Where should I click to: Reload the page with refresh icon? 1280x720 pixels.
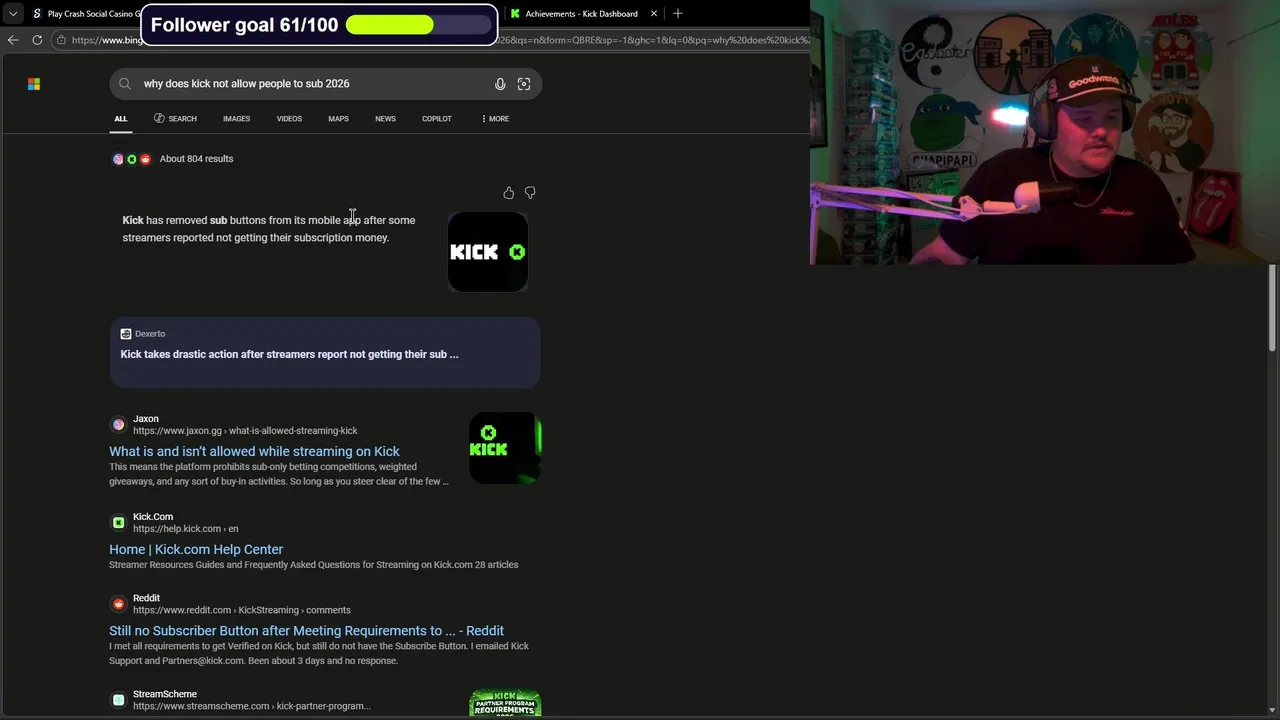tap(37, 40)
